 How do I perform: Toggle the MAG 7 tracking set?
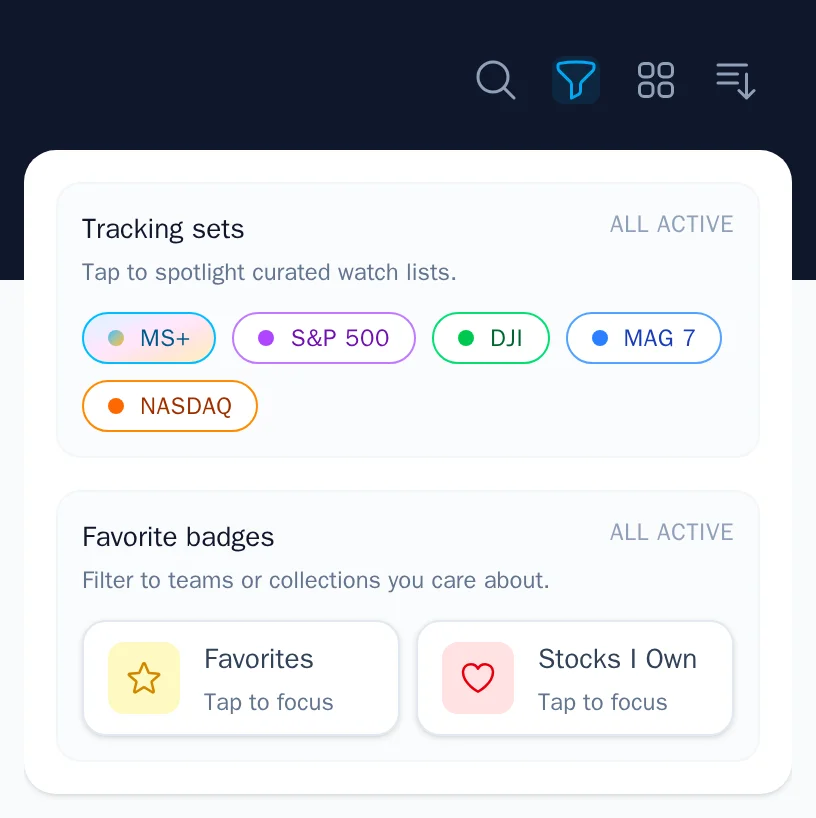pyautogui.click(x=643, y=338)
